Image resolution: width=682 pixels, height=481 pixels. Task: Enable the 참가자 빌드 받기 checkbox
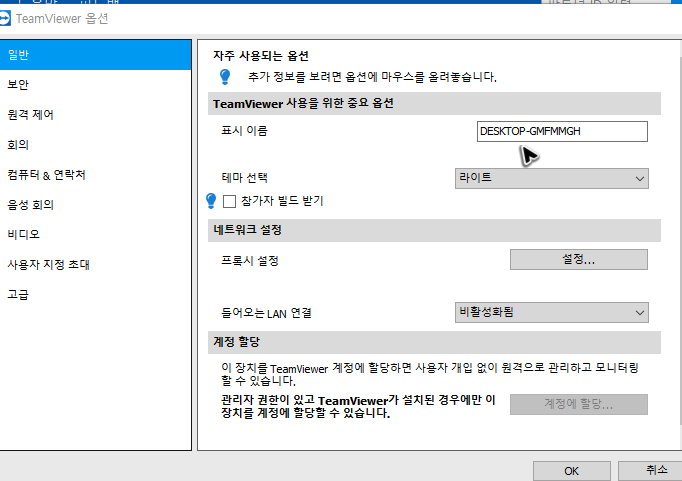(x=229, y=201)
